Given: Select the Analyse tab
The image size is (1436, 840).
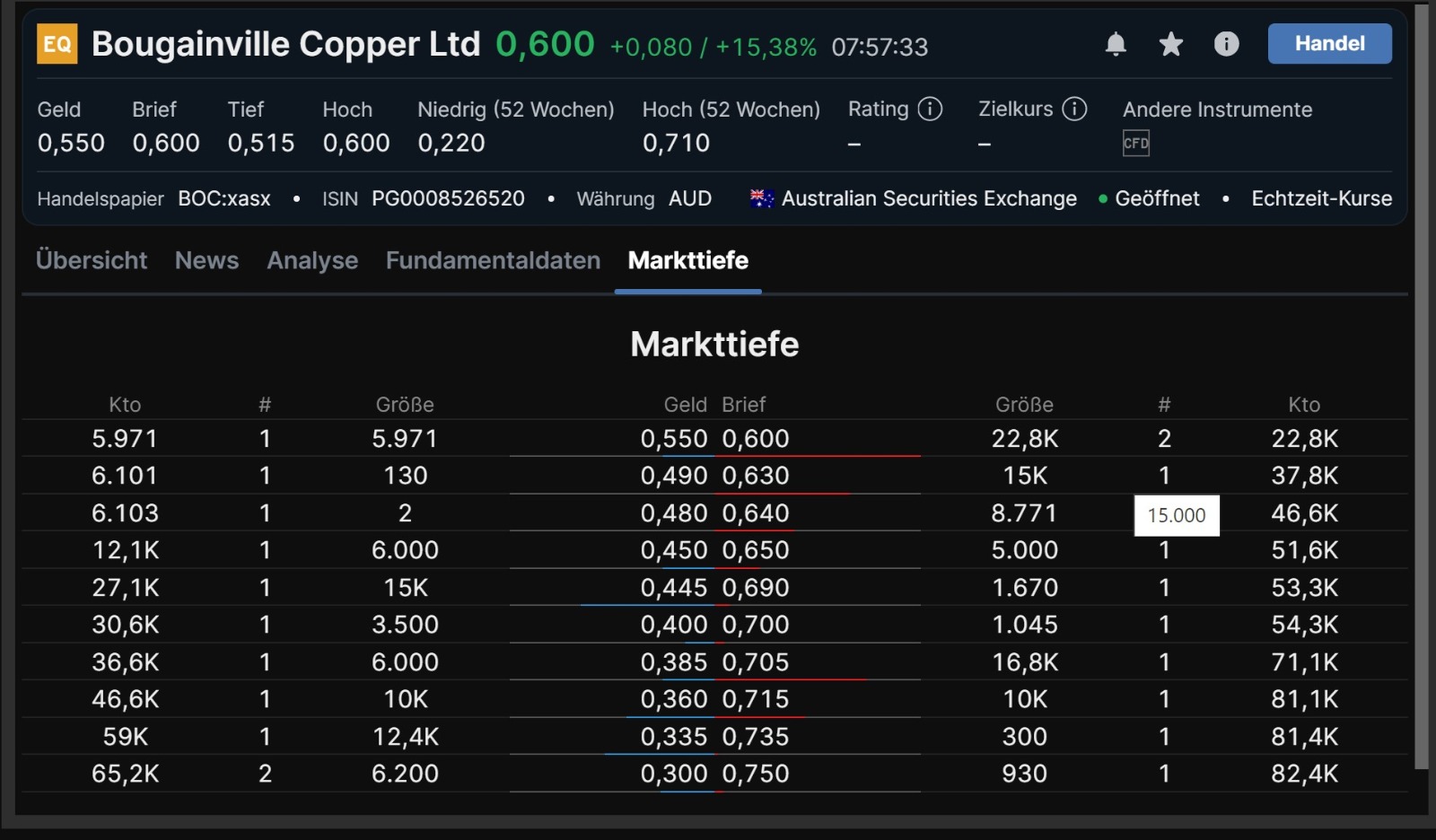Looking at the screenshot, I should tap(312, 261).
